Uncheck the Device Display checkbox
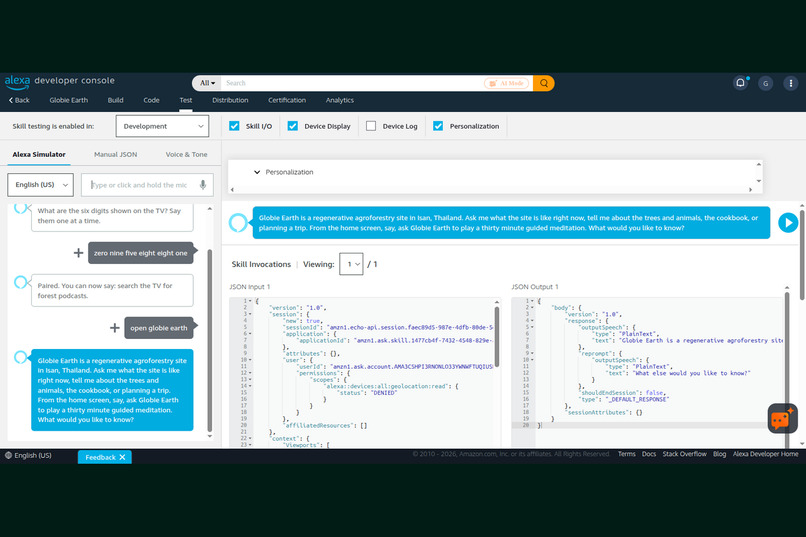The image size is (806, 537). click(292, 126)
